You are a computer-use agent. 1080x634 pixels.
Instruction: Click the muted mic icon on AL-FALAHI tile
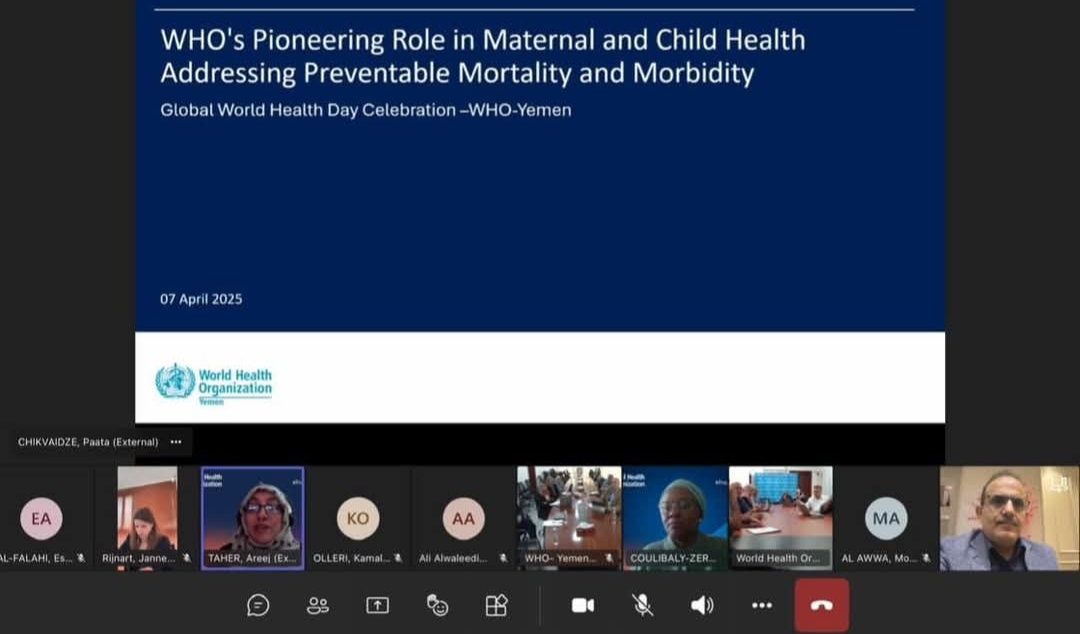point(81,558)
